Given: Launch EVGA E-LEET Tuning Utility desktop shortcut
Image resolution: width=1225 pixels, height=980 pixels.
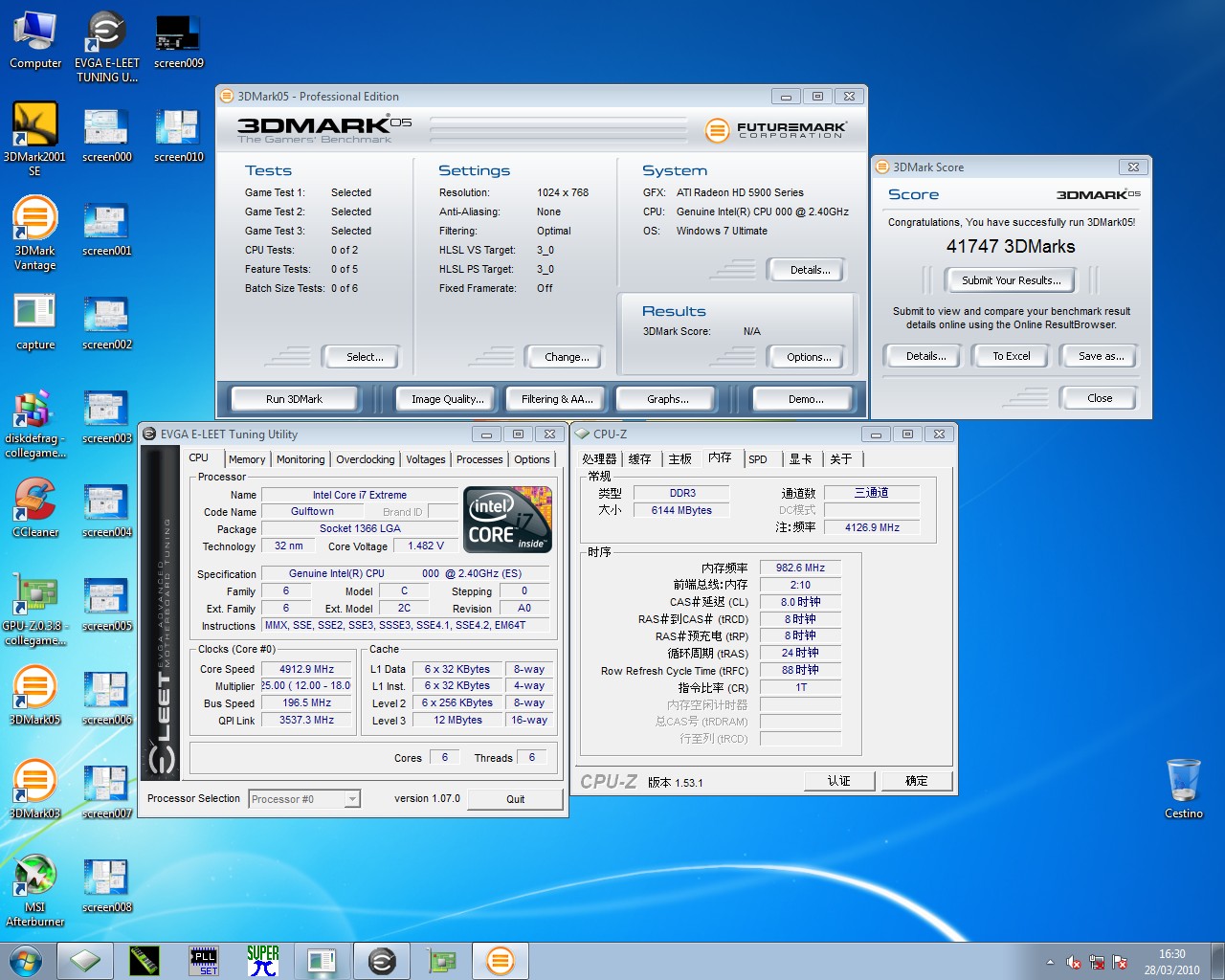Looking at the screenshot, I should pyautogui.click(x=106, y=46).
